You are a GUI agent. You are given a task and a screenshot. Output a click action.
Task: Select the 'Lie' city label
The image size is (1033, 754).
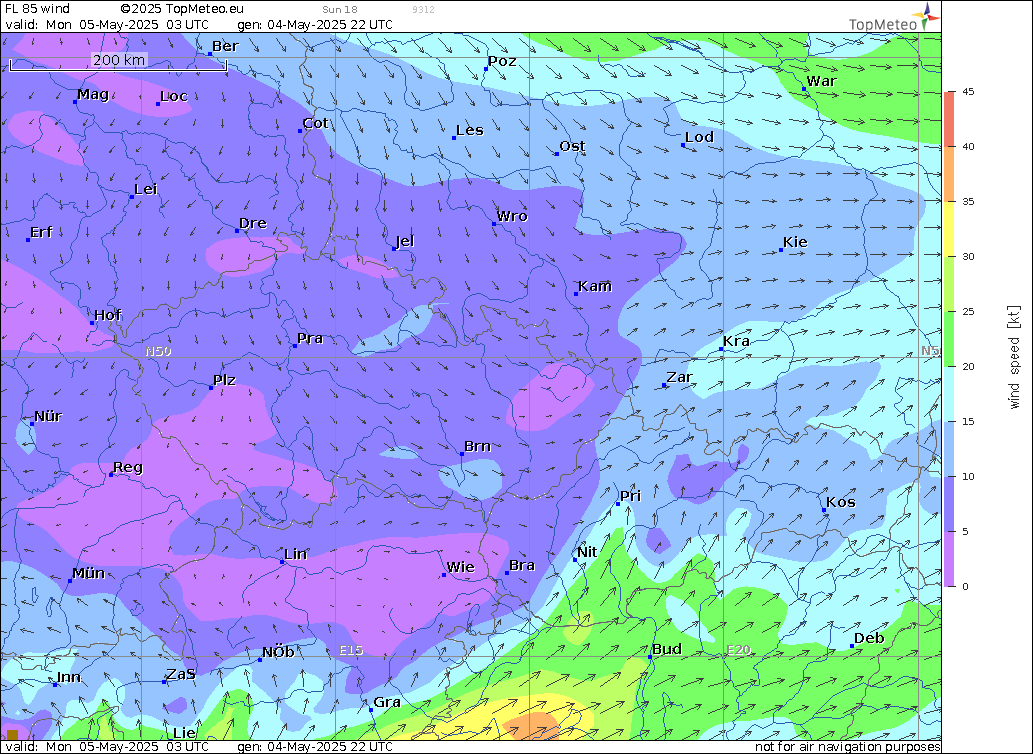tap(184, 733)
